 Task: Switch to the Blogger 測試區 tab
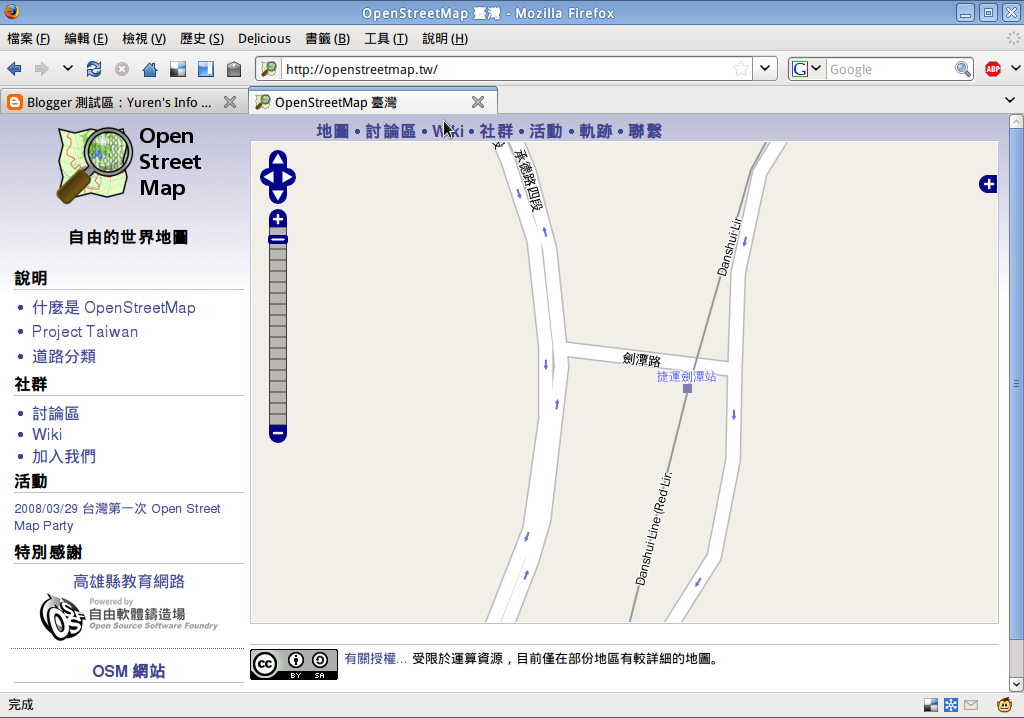click(121, 102)
